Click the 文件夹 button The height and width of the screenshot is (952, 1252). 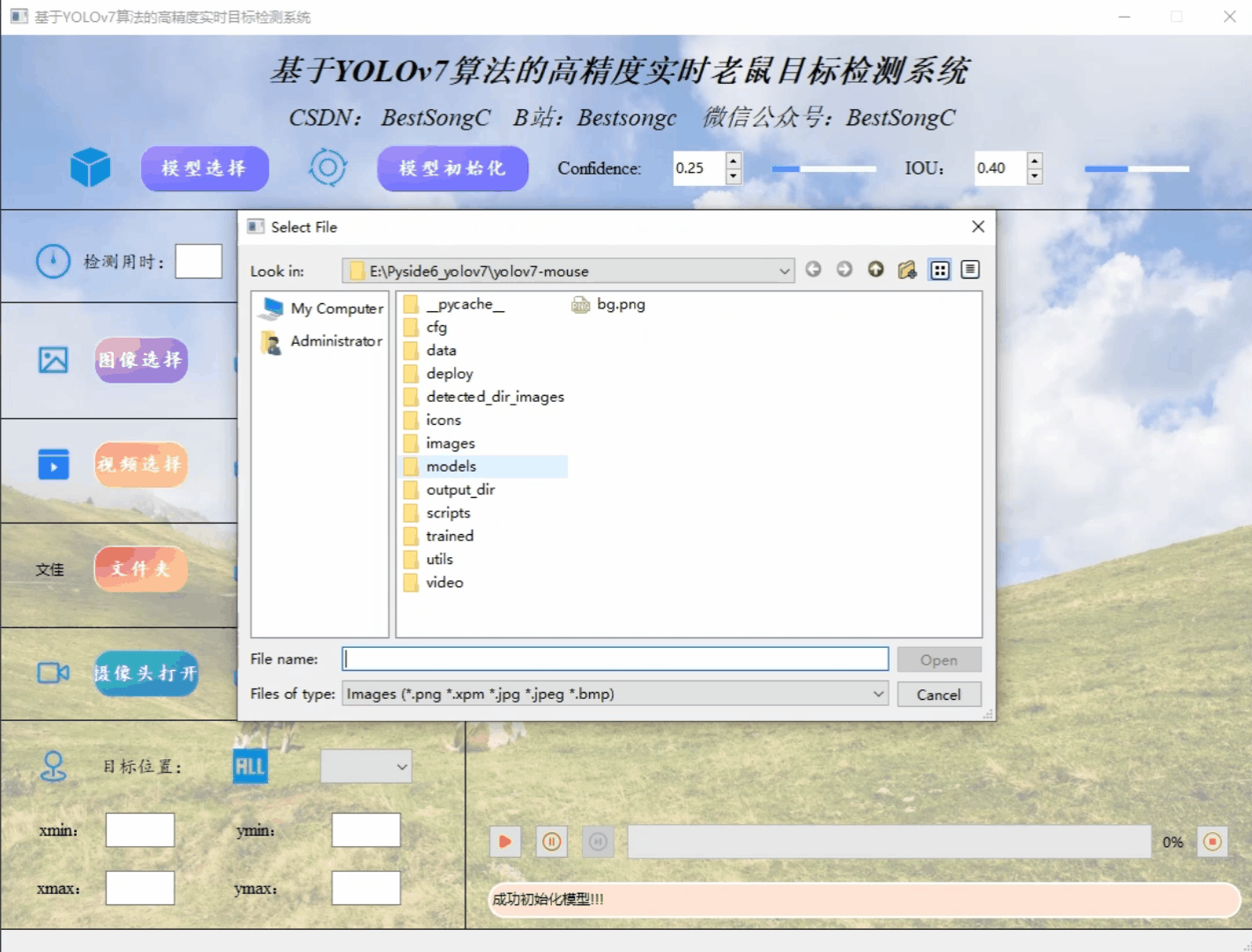141,569
